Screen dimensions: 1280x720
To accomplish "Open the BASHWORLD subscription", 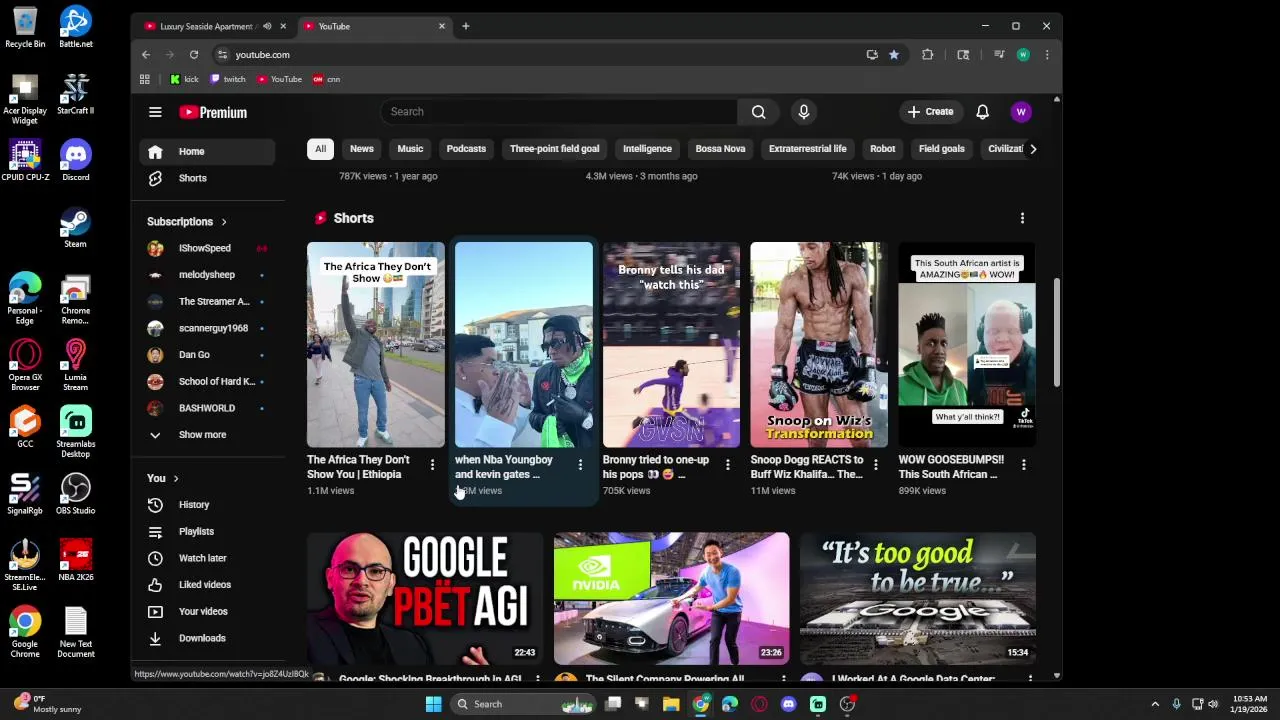I will [207, 408].
